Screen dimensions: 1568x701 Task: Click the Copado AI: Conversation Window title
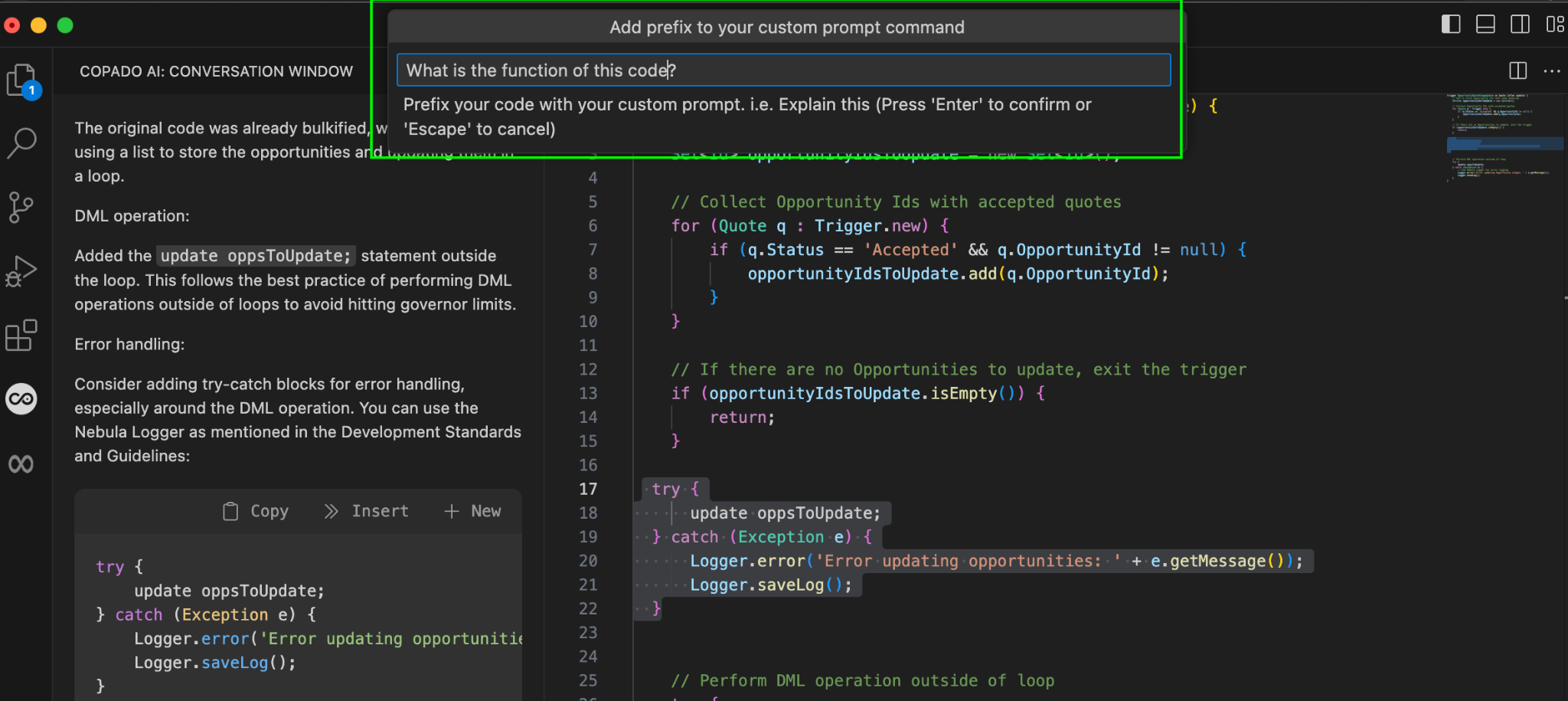216,71
